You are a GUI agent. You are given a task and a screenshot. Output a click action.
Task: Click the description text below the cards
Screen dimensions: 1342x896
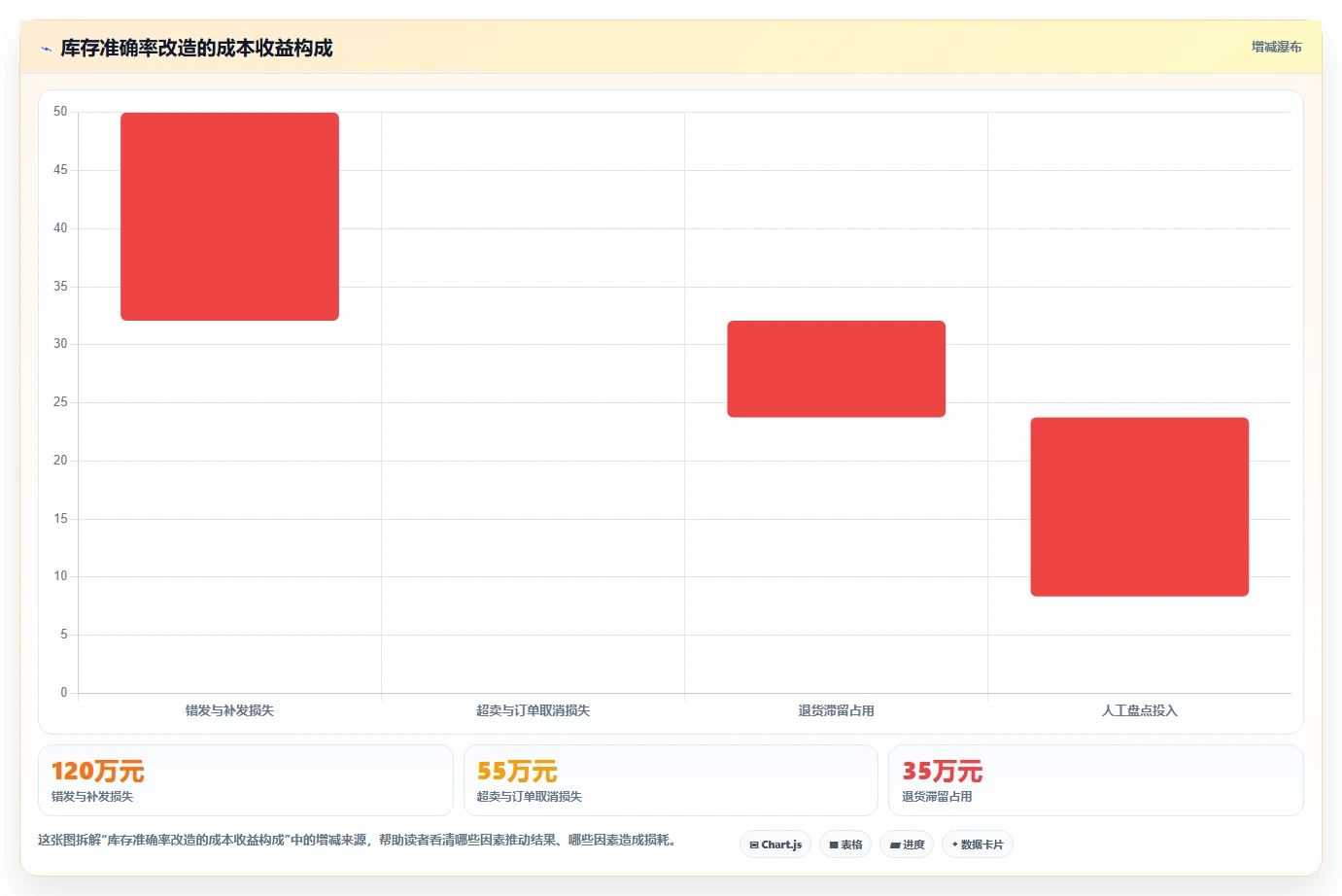coord(357,840)
